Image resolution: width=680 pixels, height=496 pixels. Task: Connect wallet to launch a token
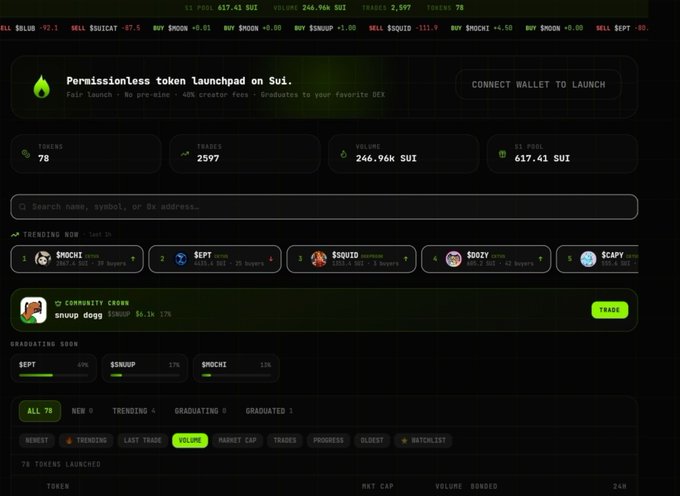[538, 85]
